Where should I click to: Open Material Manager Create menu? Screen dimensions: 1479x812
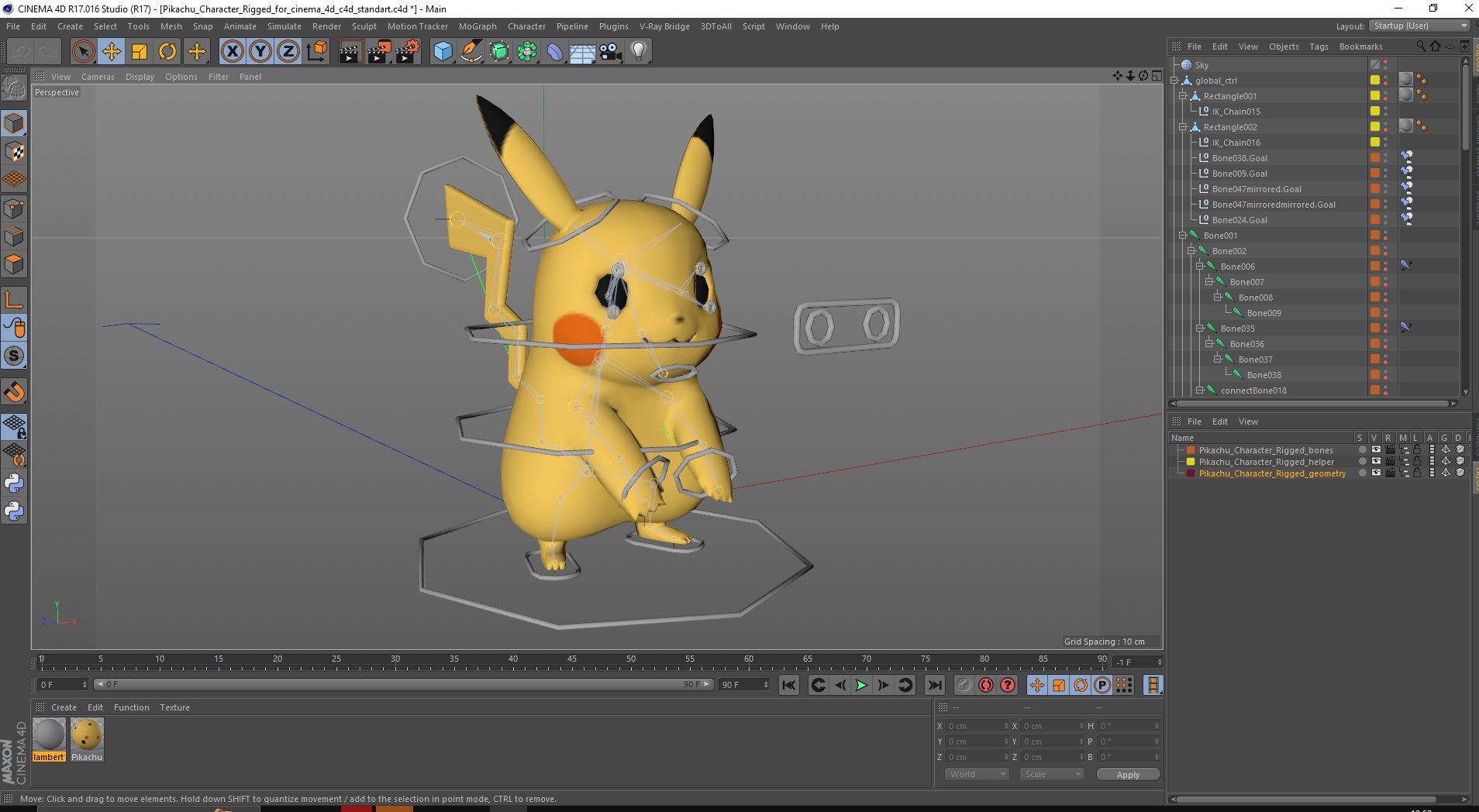tap(64, 707)
